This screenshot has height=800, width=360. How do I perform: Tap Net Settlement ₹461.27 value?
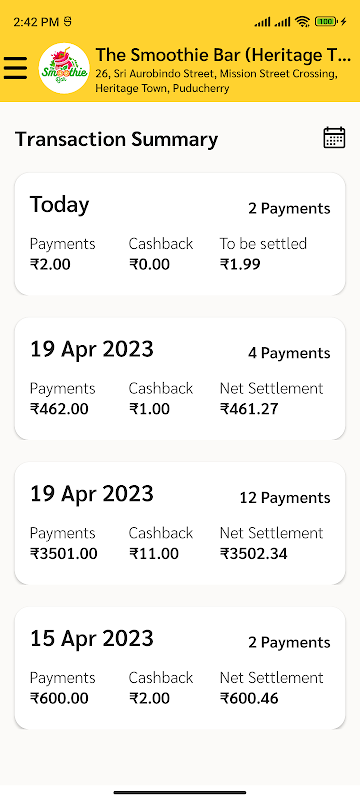click(x=249, y=409)
